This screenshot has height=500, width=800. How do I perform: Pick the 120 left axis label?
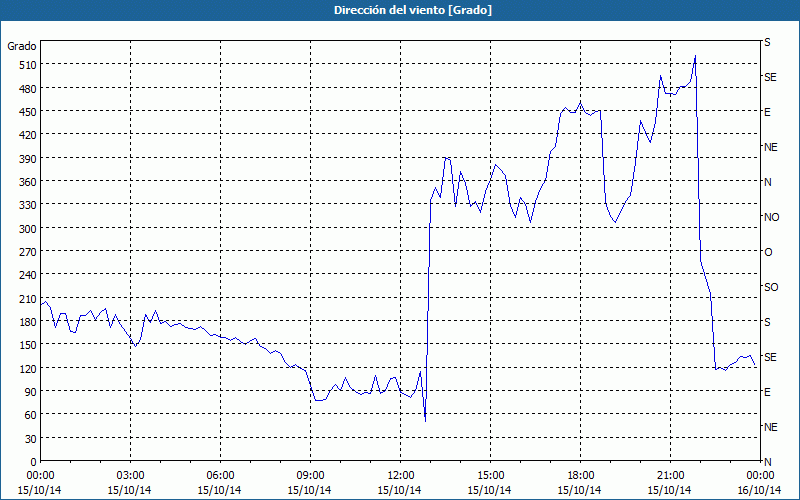coord(29,369)
